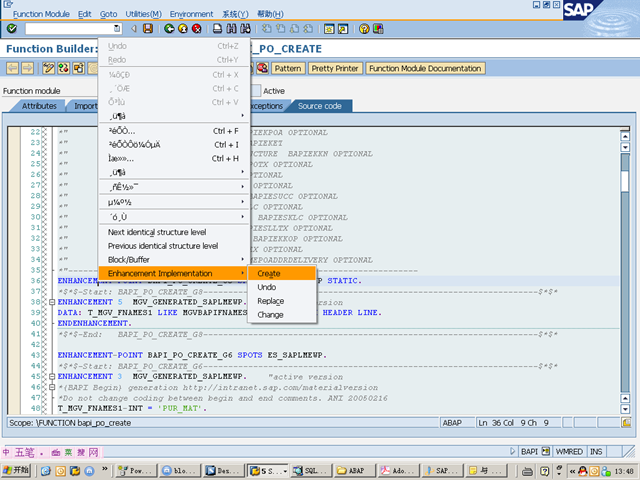Click the Function Module Documentation button
The width and height of the screenshot is (640, 480).
point(425,69)
